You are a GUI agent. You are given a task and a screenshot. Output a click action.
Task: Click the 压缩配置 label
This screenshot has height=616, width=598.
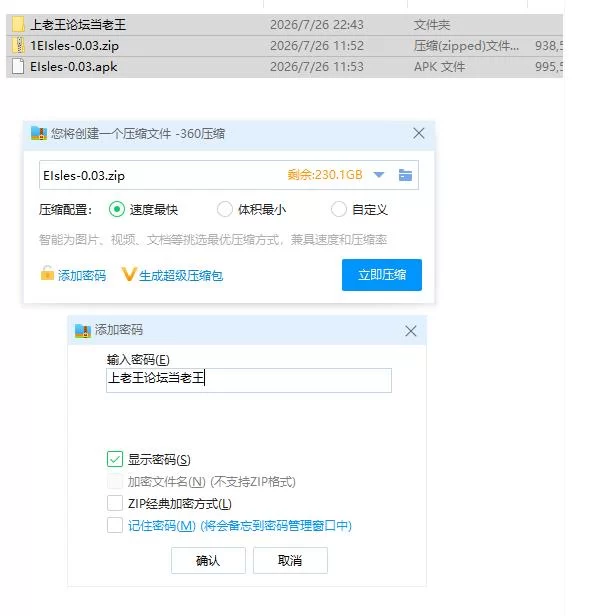(65, 210)
